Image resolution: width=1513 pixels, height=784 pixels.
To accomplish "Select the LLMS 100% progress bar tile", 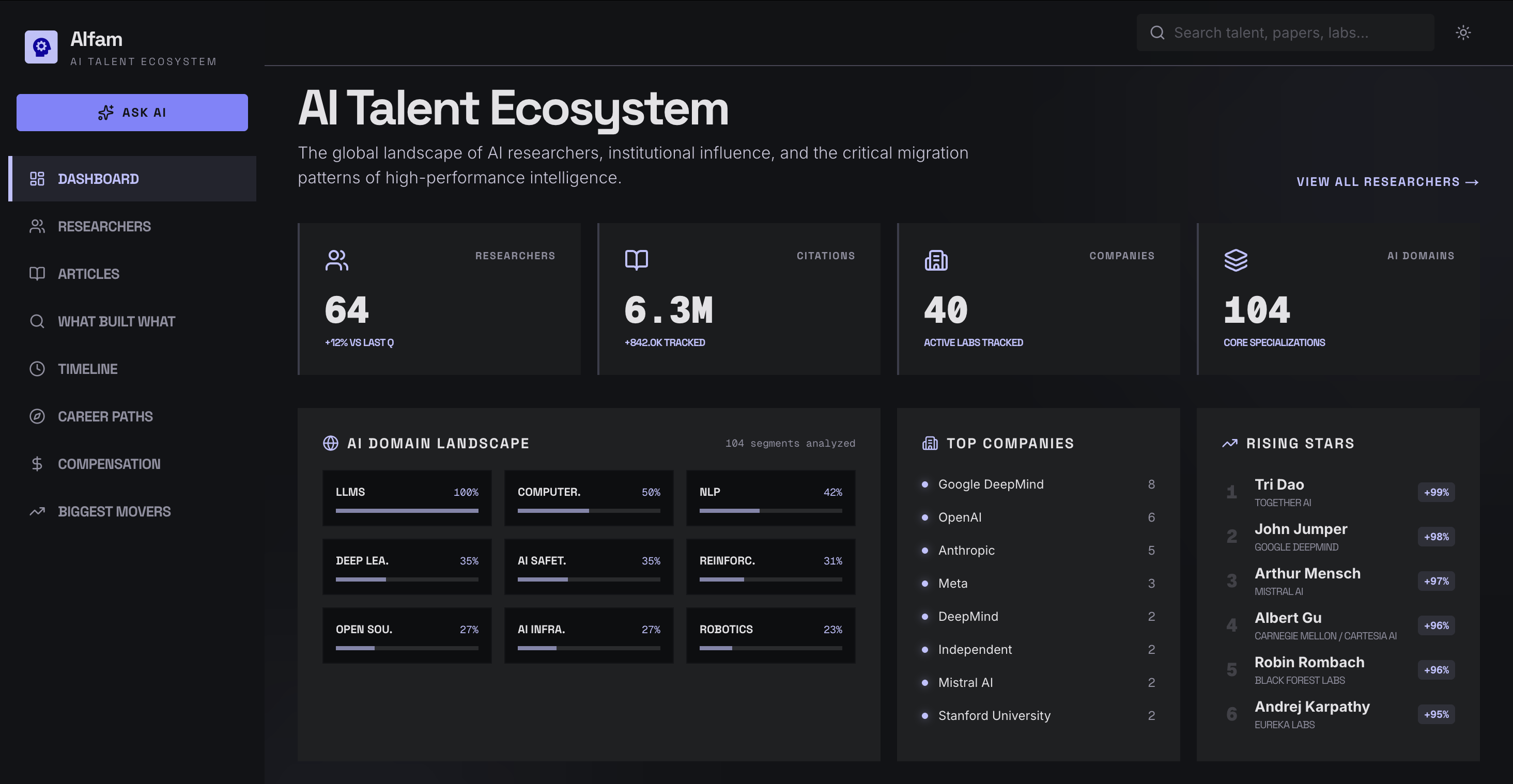I will tap(407, 498).
